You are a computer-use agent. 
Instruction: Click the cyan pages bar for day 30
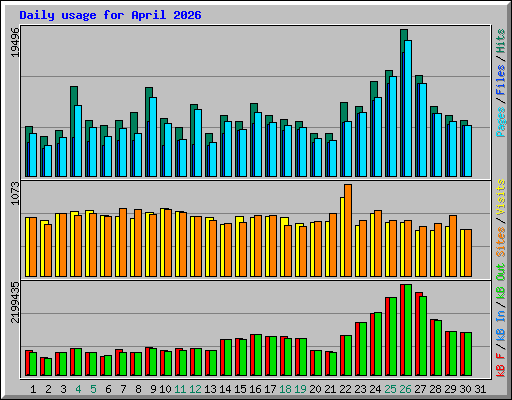(468, 151)
